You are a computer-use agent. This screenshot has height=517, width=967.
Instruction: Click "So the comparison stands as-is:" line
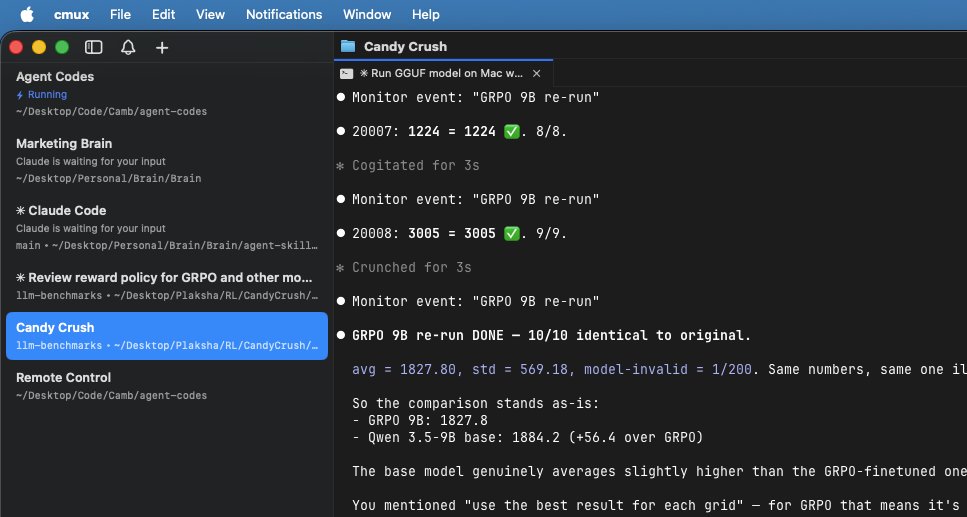tap(475, 403)
